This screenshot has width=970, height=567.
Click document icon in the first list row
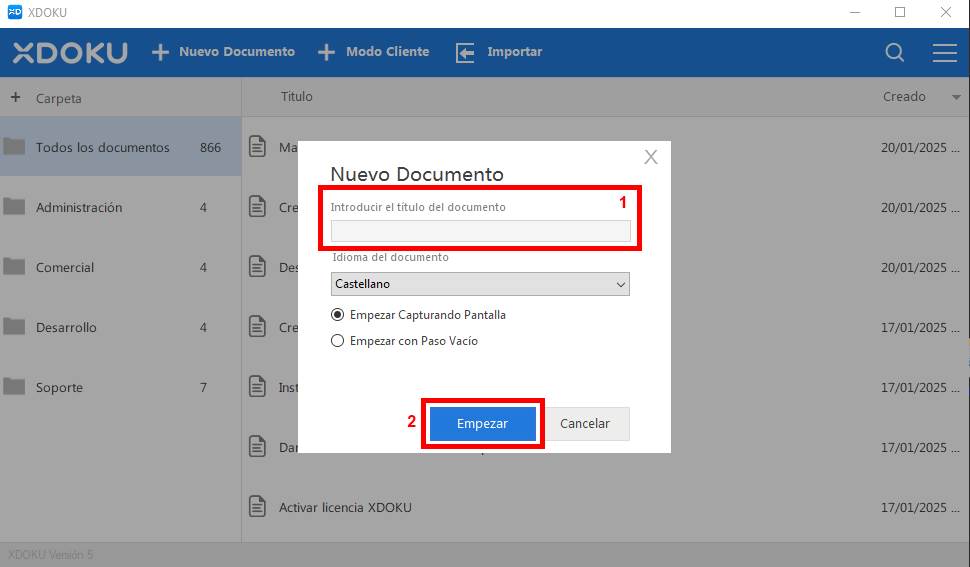coord(257,147)
